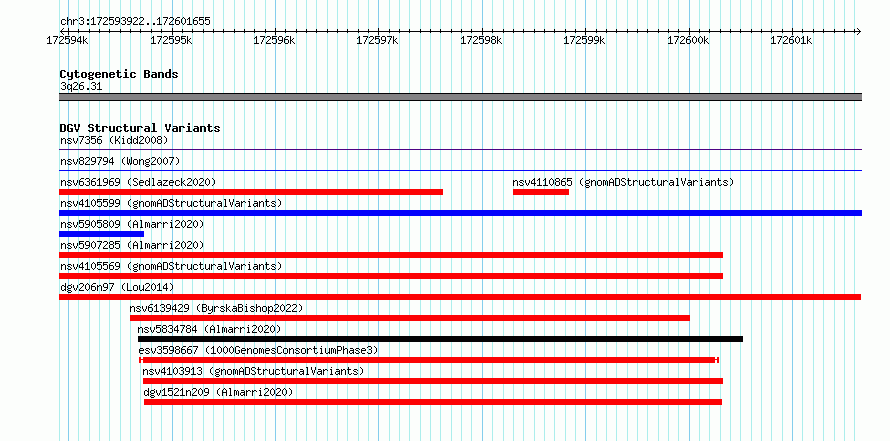Click the red bar of dgv1521n209
This screenshot has height=441, width=890.
[x=433, y=402]
